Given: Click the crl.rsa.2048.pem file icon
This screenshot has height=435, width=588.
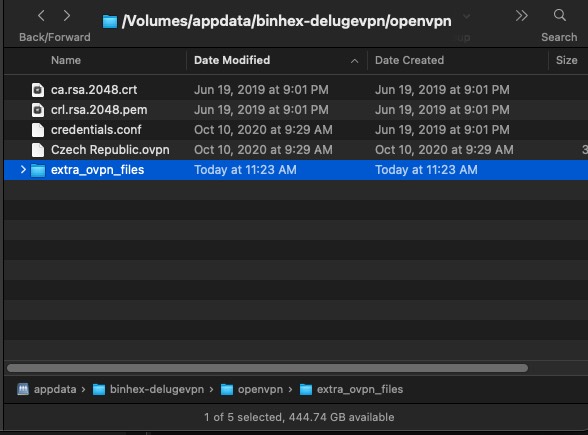Looking at the screenshot, I should [x=38, y=110].
